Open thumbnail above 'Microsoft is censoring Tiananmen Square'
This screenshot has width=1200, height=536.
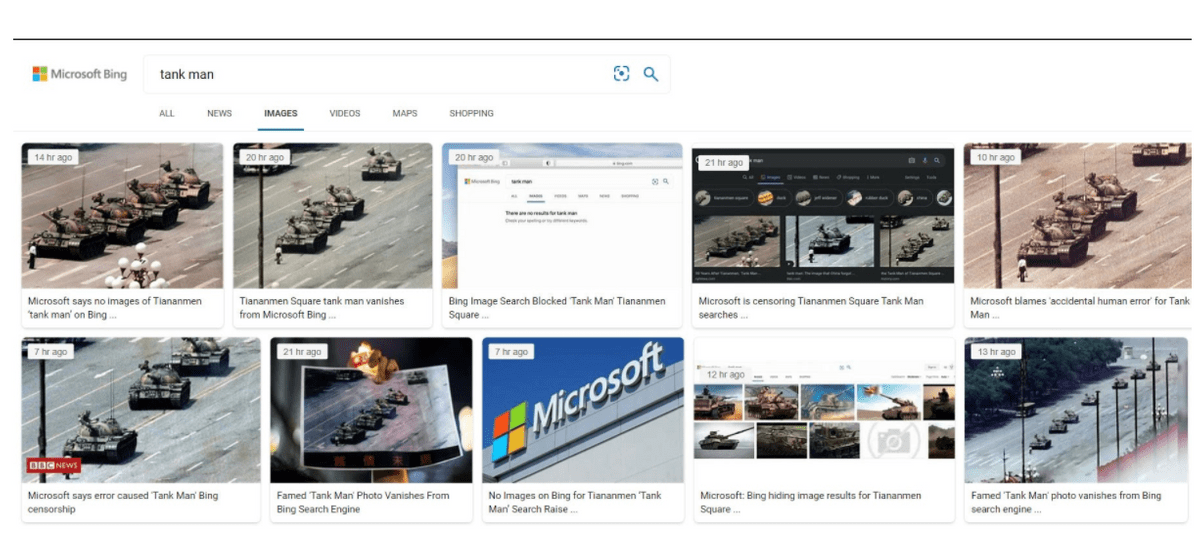[x=823, y=216]
